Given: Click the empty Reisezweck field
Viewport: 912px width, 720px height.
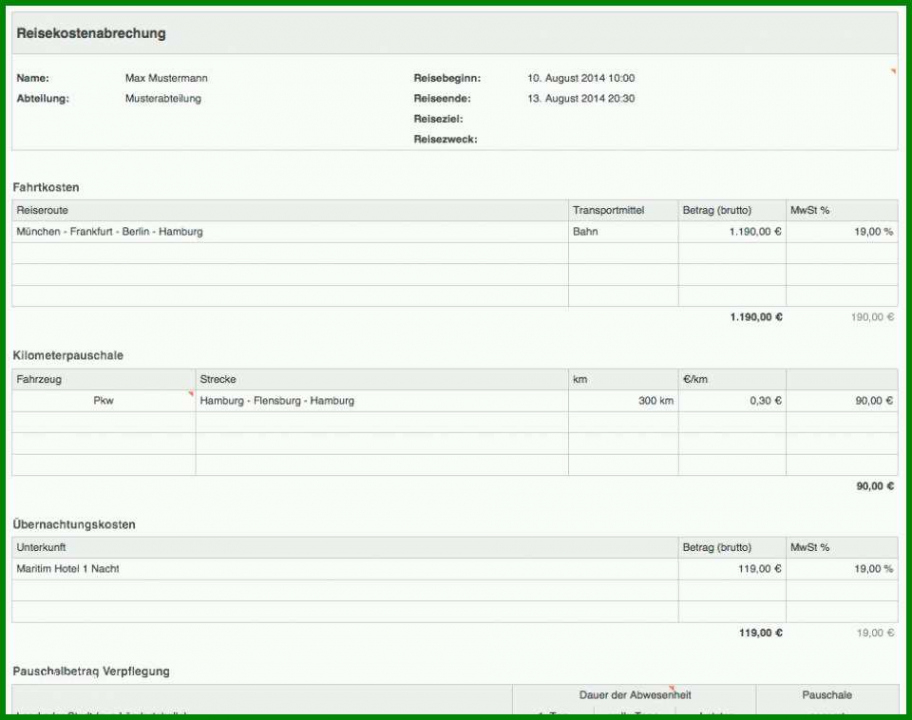Looking at the screenshot, I should [640, 139].
